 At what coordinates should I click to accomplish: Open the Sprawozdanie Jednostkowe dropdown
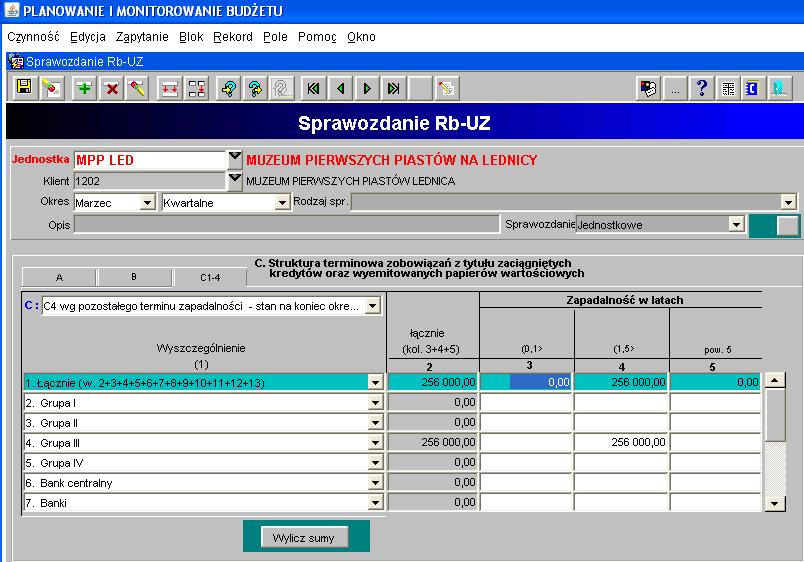[737, 224]
